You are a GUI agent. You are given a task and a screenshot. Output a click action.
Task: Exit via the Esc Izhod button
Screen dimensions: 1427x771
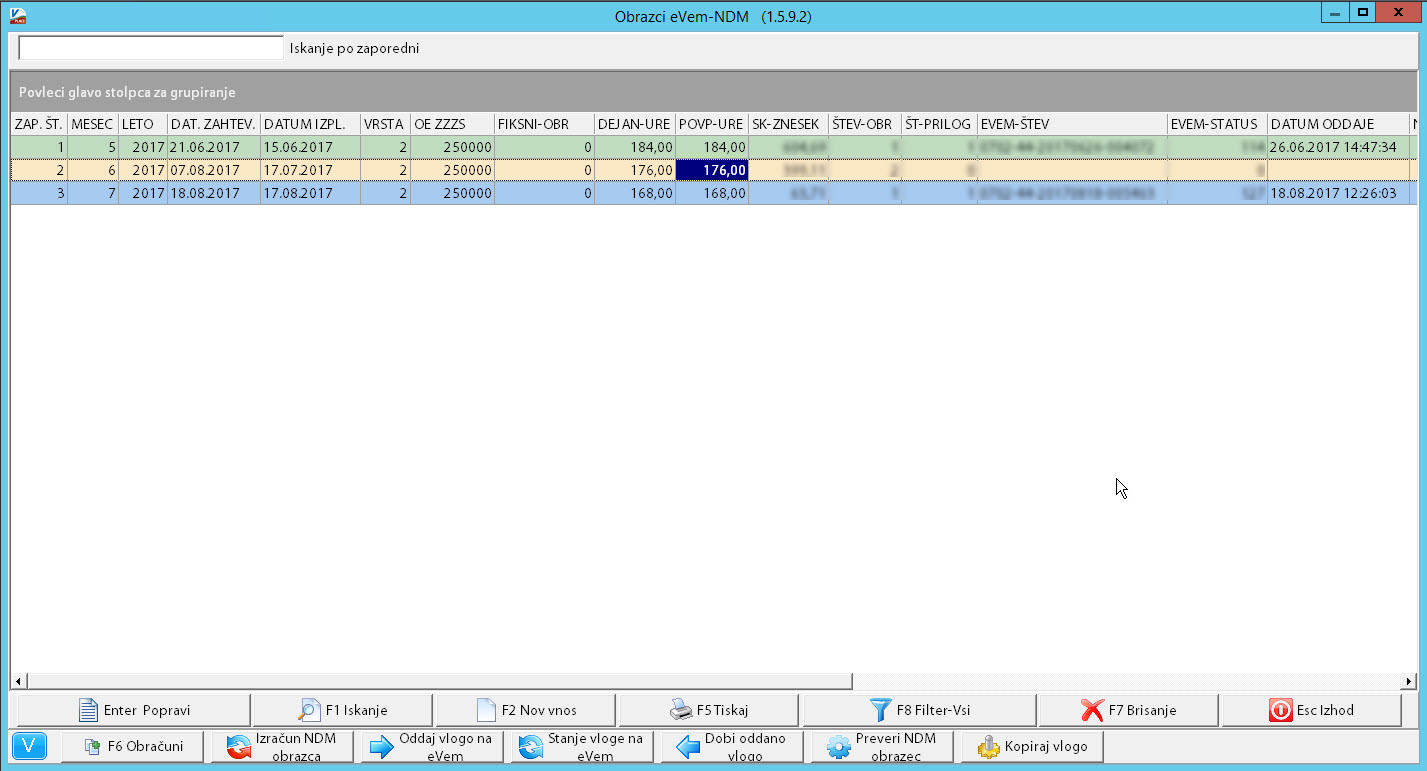1311,710
